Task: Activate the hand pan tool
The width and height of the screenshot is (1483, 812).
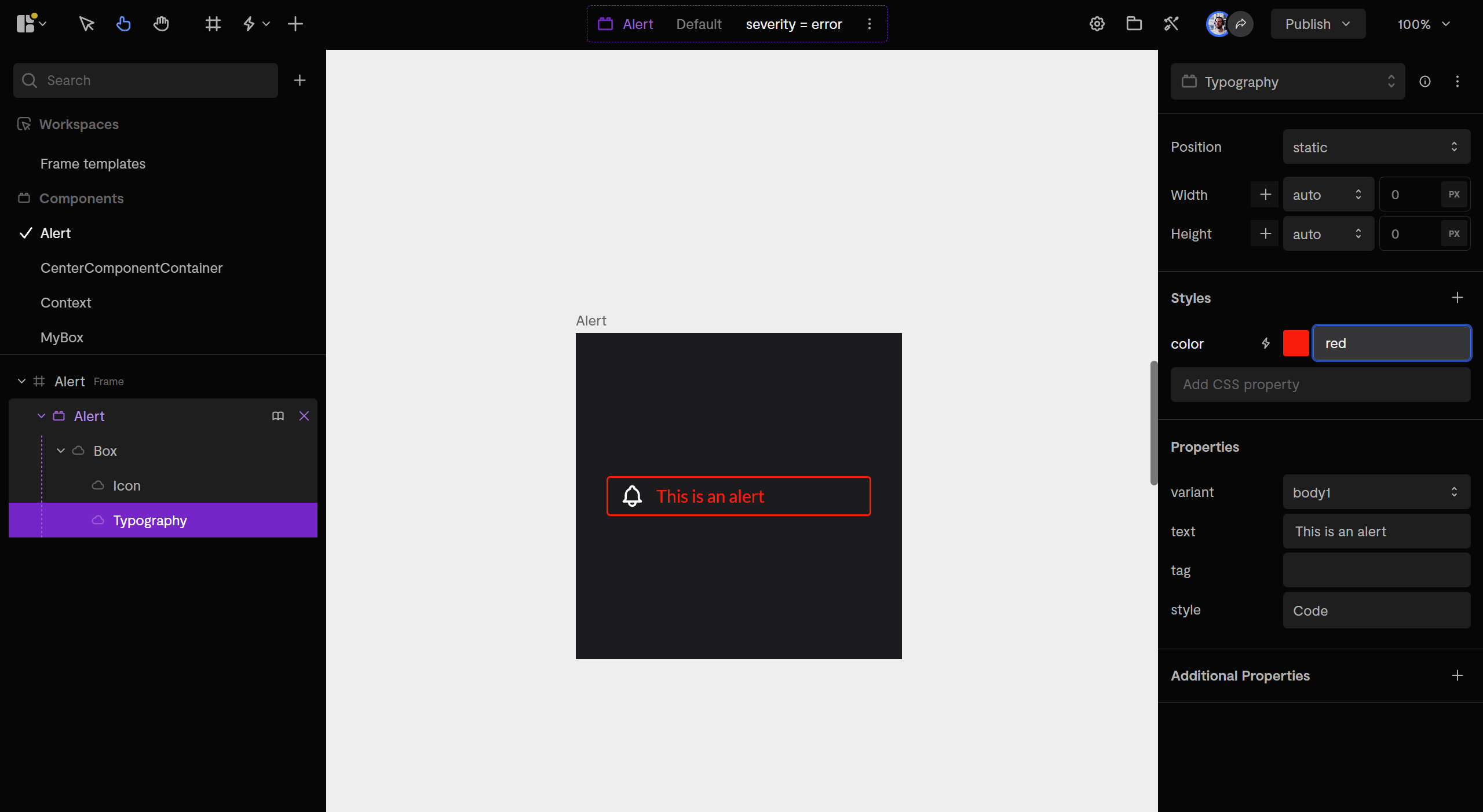Action: coord(161,24)
